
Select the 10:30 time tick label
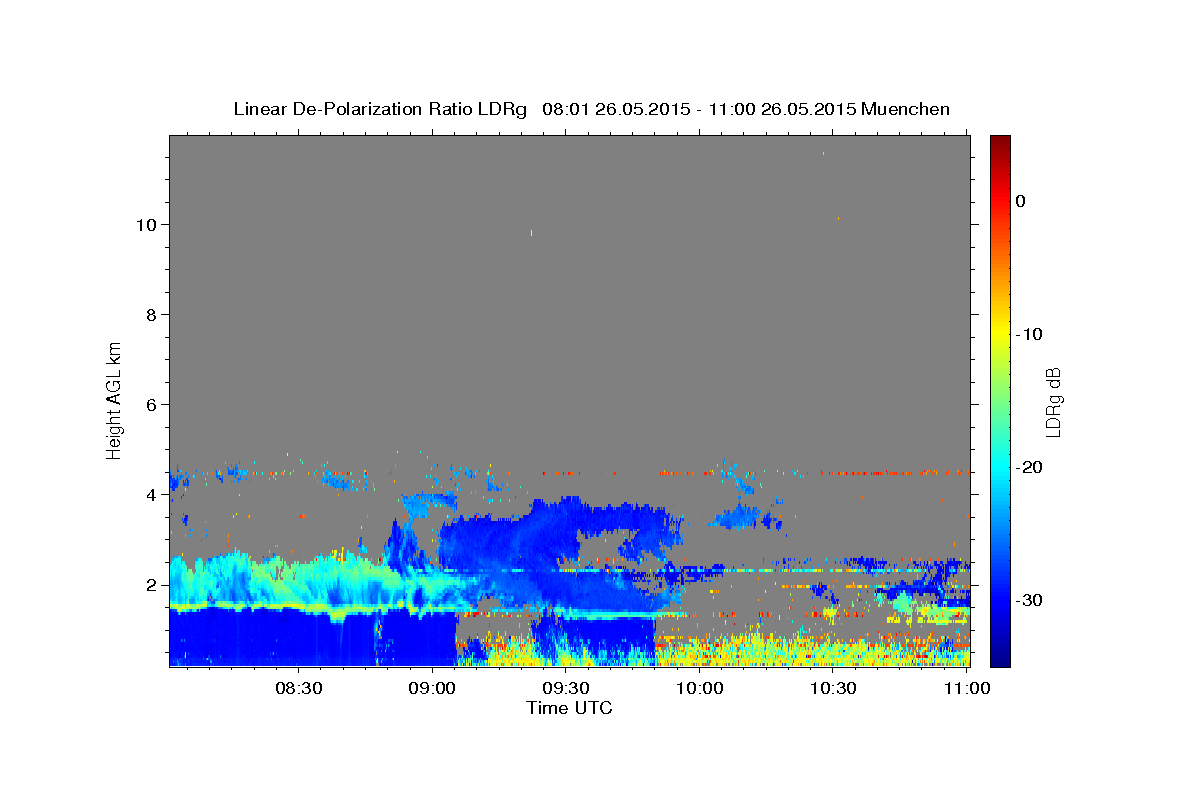tap(833, 688)
